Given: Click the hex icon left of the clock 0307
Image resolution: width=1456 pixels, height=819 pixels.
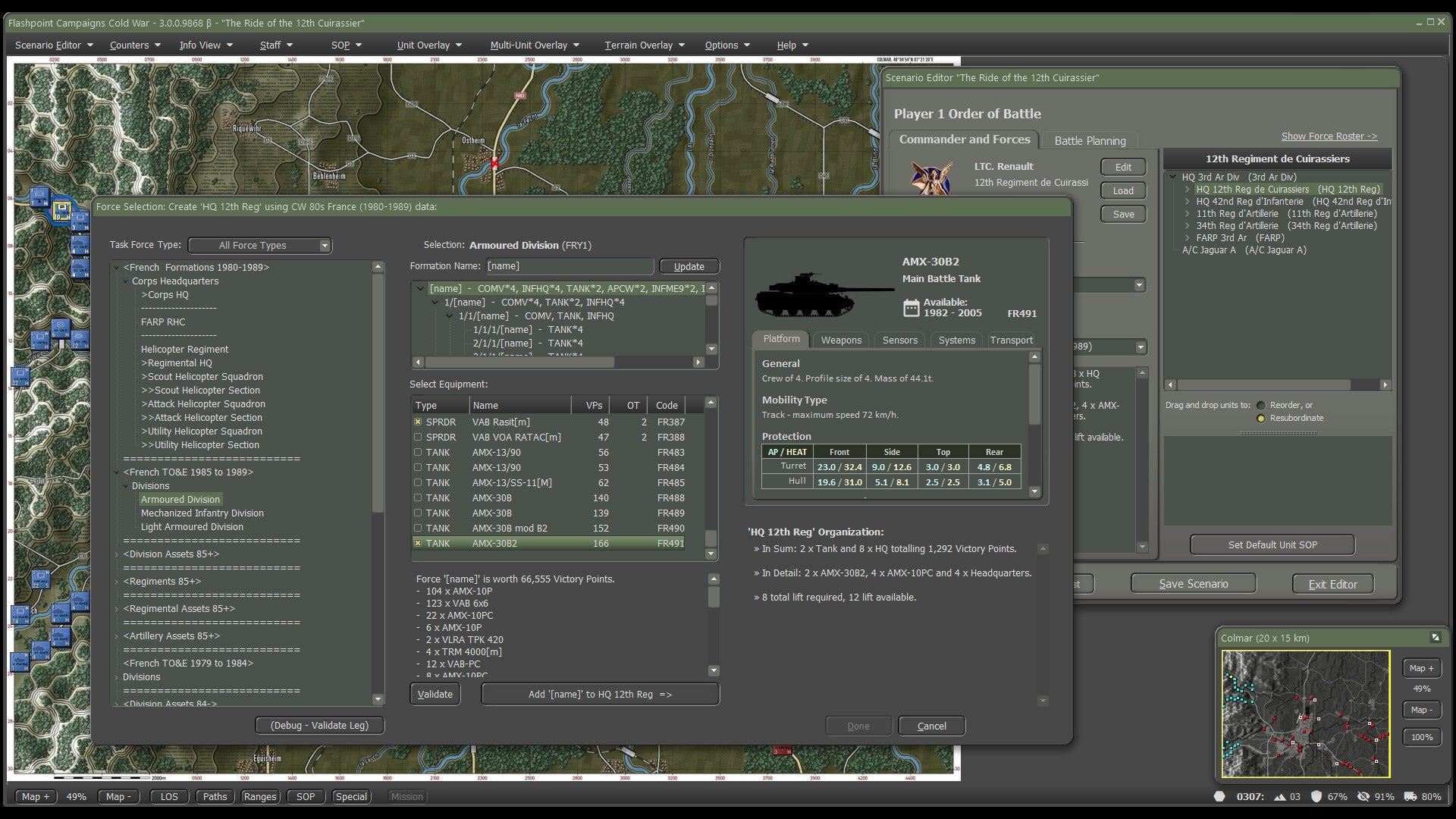Looking at the screenshot, I should (1219, 796).
